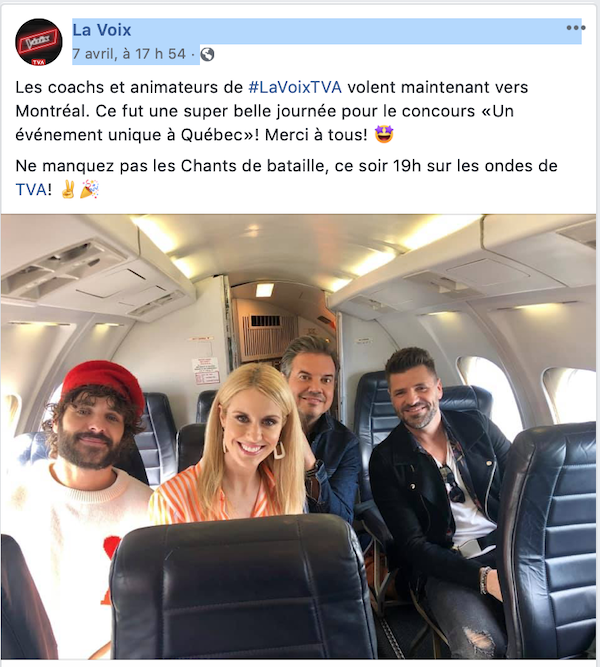Click the globe public audience icon
The image size is (600, 667).
point(207,54)
